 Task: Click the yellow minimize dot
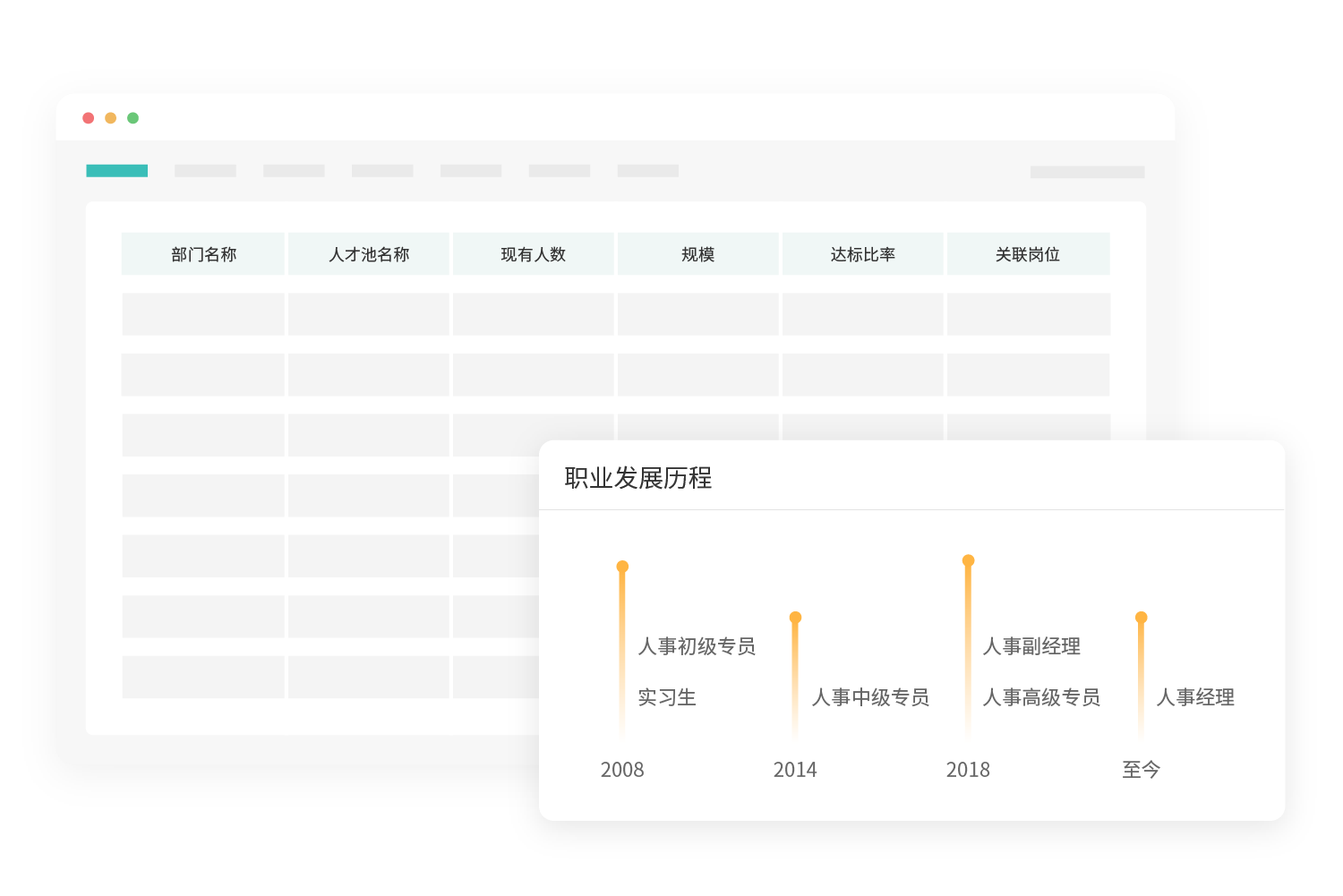(111, 118)
